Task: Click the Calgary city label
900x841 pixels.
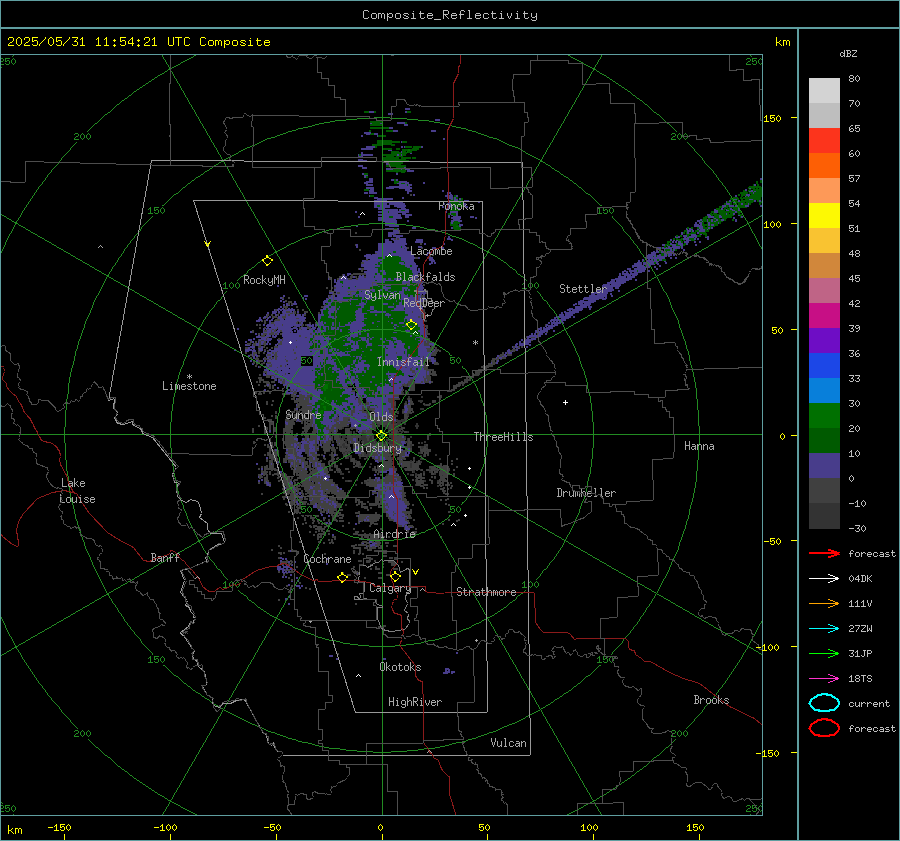Action: point(390,588)
